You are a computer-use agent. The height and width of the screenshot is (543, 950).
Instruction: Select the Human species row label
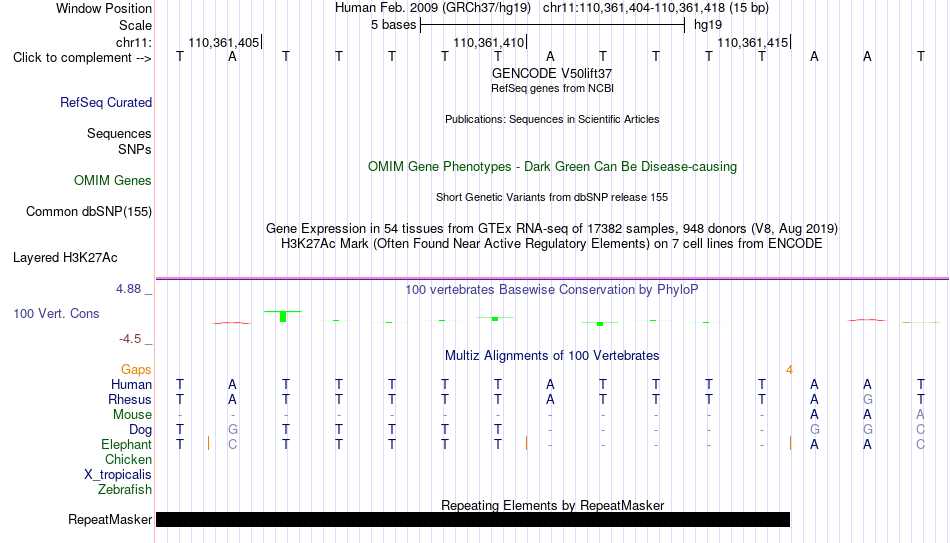(131, 385)
